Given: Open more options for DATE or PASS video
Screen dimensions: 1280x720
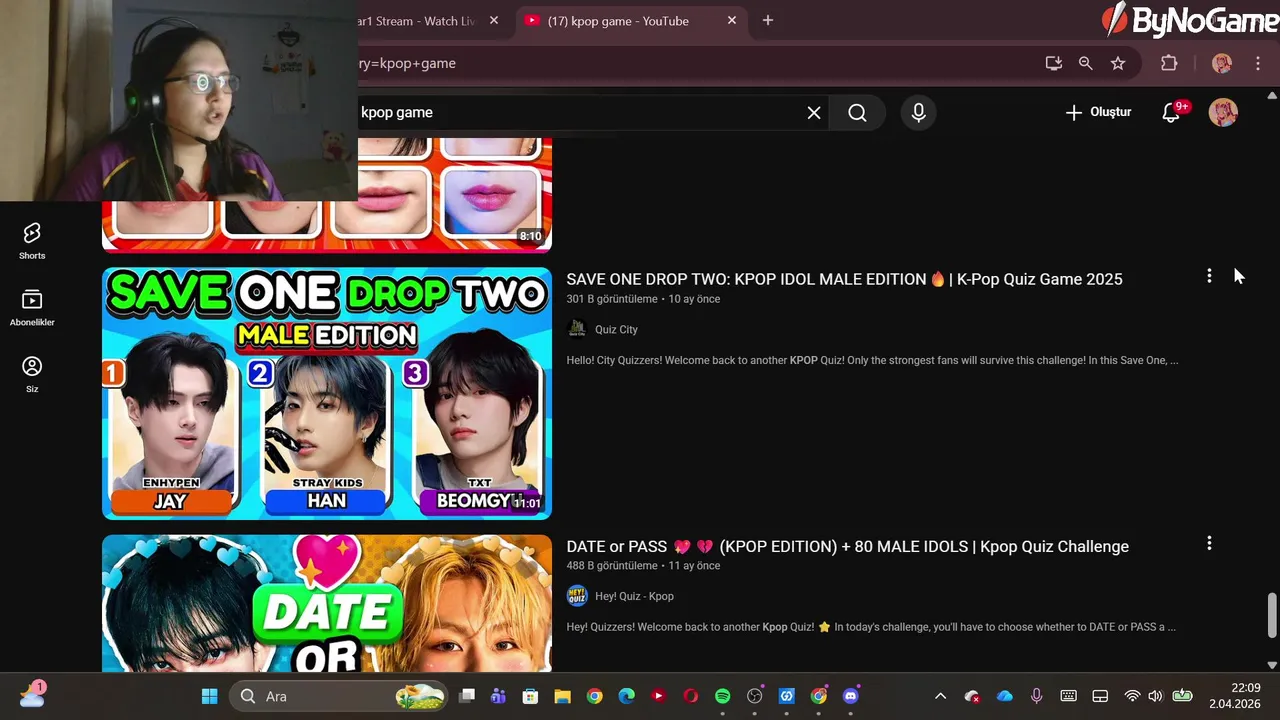Looking at the screenshot, I should pos(1209,543).
